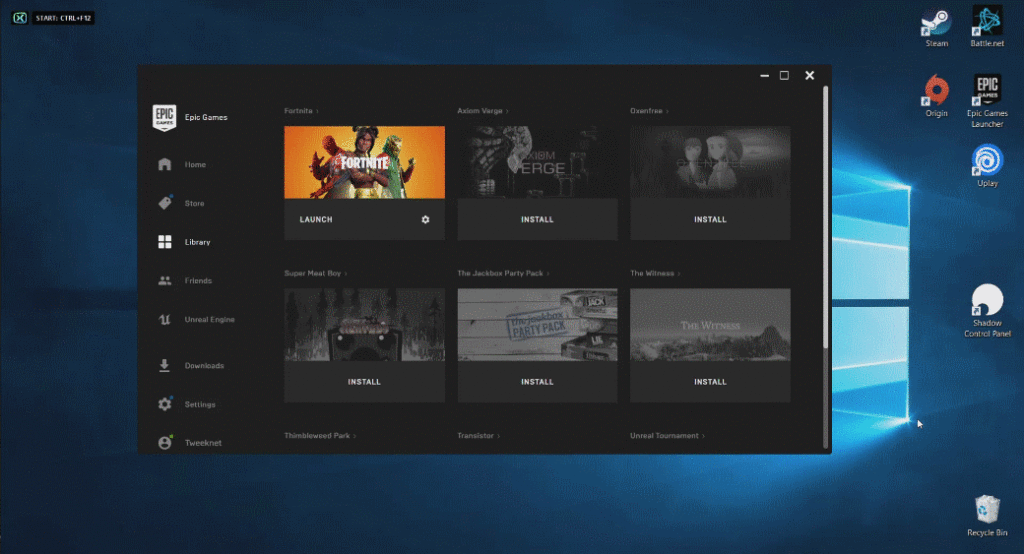Screen dimensions: 1024x554
Task: Open Settings text label in sidebar
Action: [200, 404]
